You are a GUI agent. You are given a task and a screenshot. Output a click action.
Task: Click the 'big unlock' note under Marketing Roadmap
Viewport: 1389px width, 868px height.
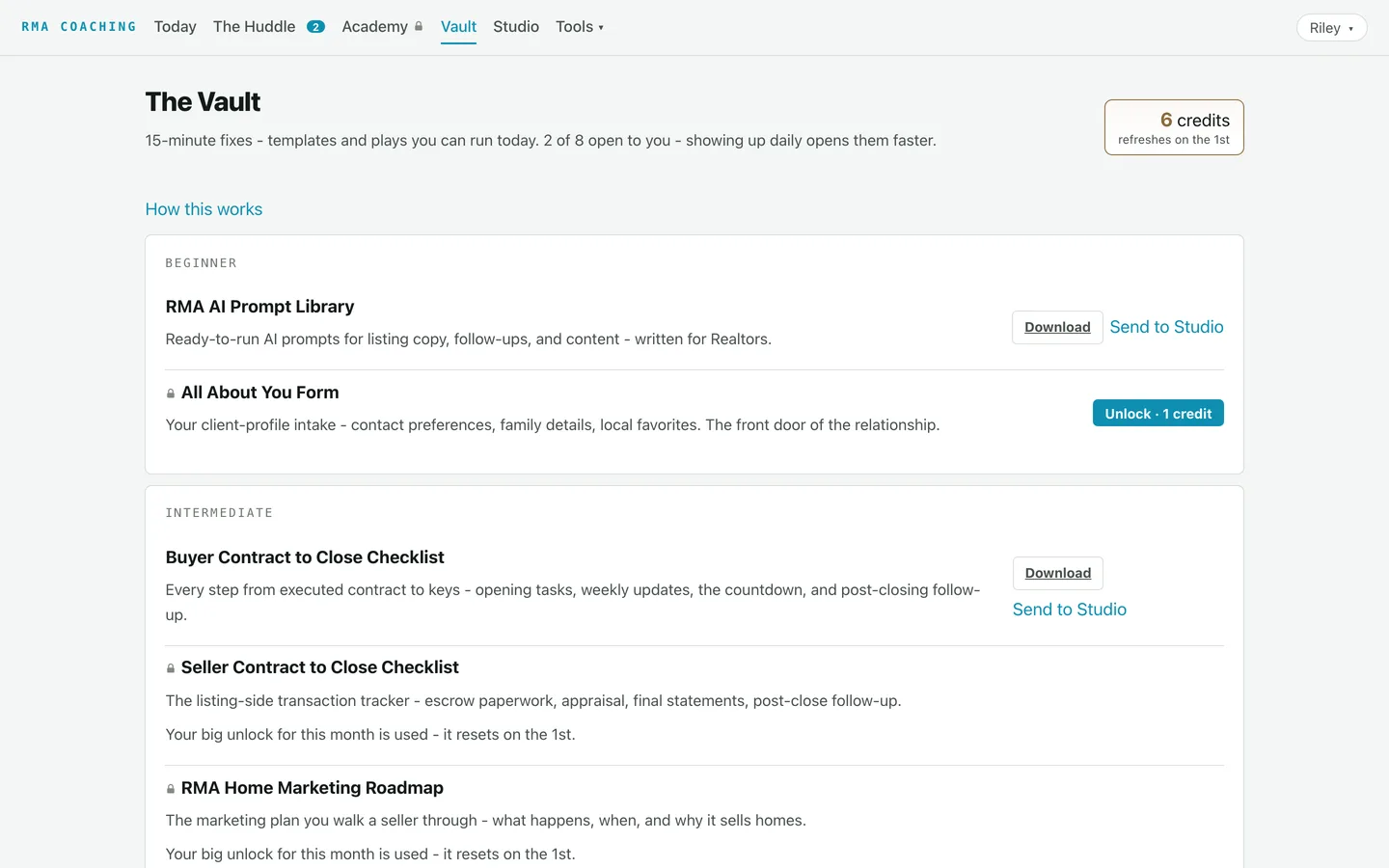(x=370, y=854)
